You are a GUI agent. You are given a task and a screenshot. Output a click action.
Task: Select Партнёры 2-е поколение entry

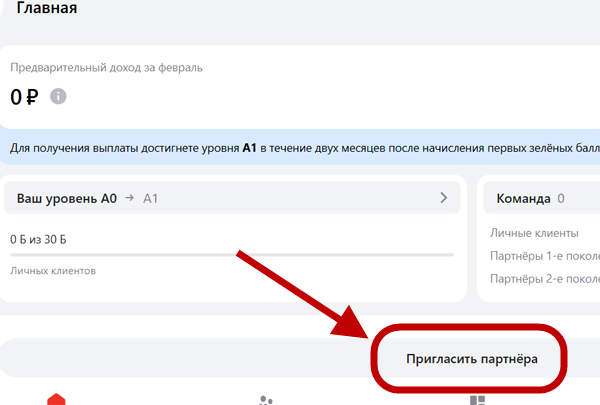[545, 277]
